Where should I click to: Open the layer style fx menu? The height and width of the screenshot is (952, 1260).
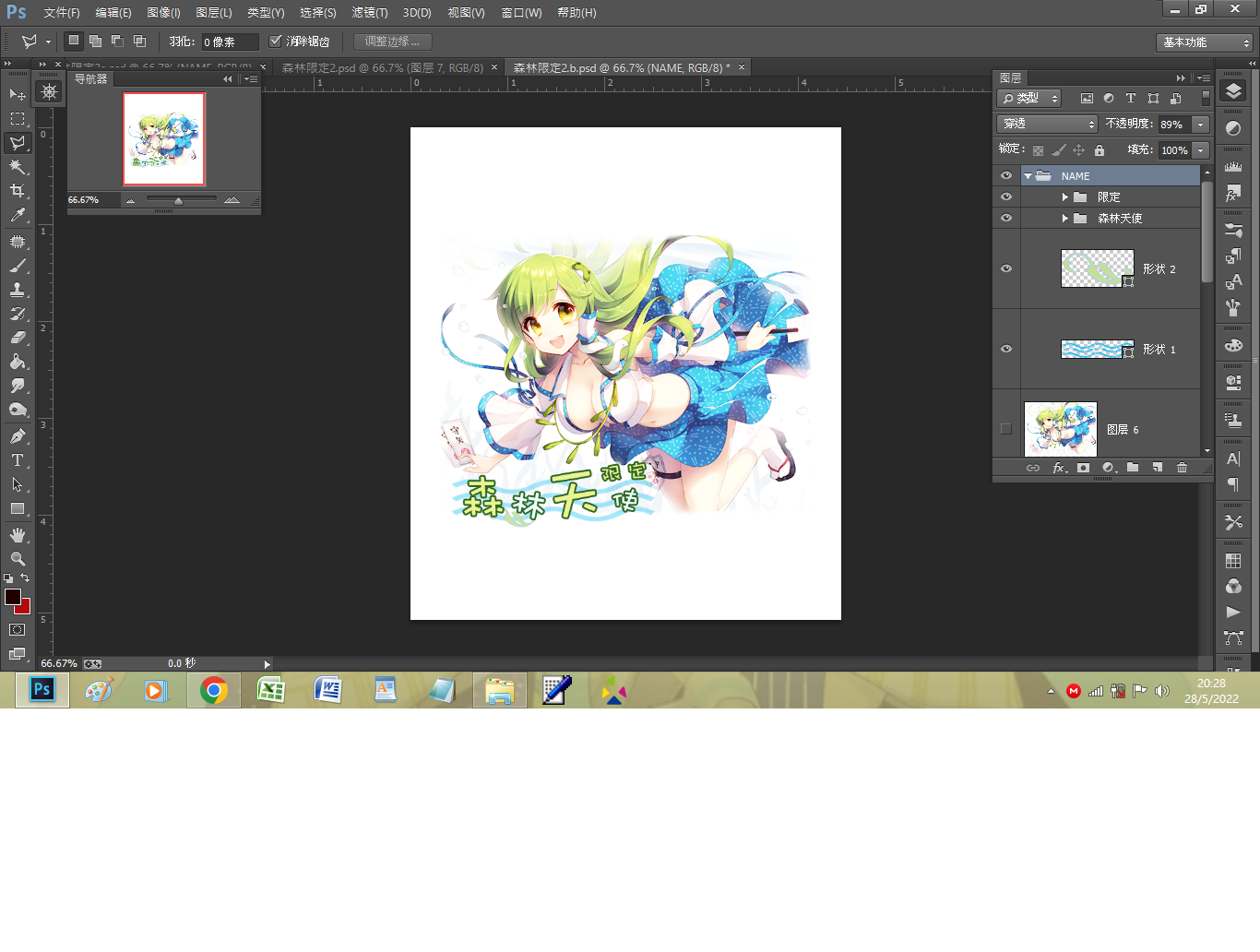point(1060,468)
